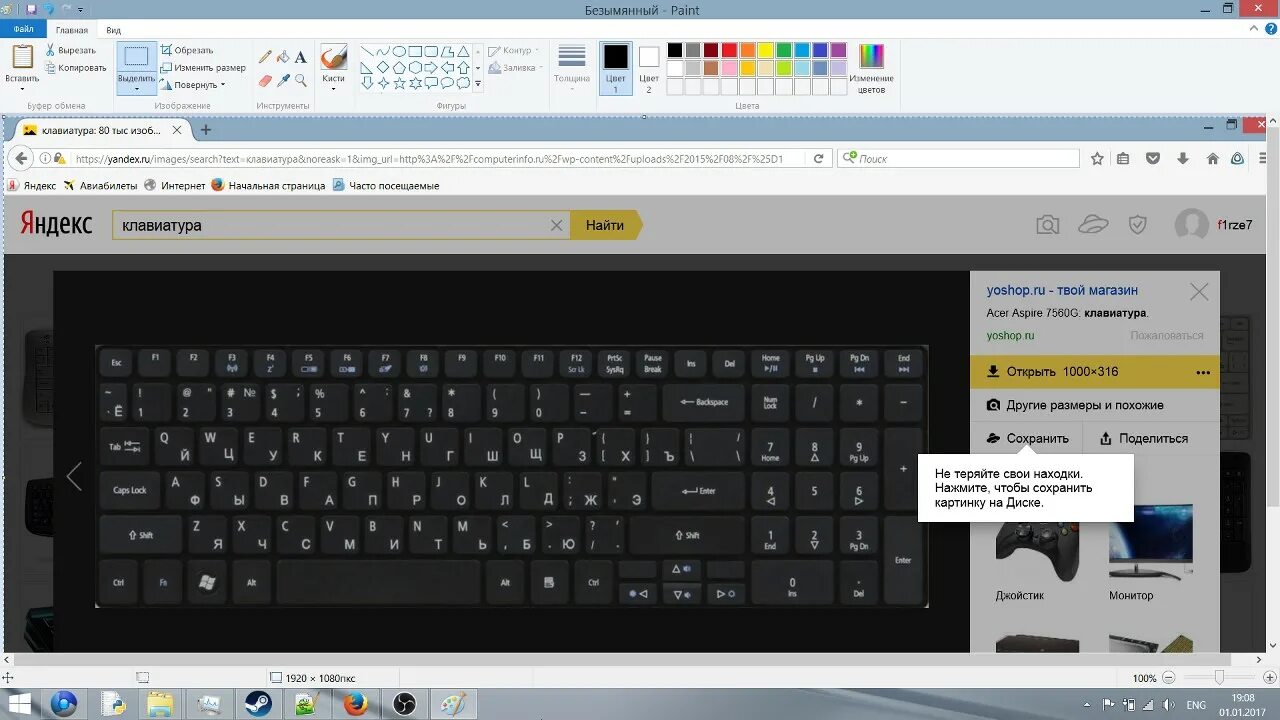
Task: Click the Paste (Вставить) clipboard icon
Action: [22, 56]
